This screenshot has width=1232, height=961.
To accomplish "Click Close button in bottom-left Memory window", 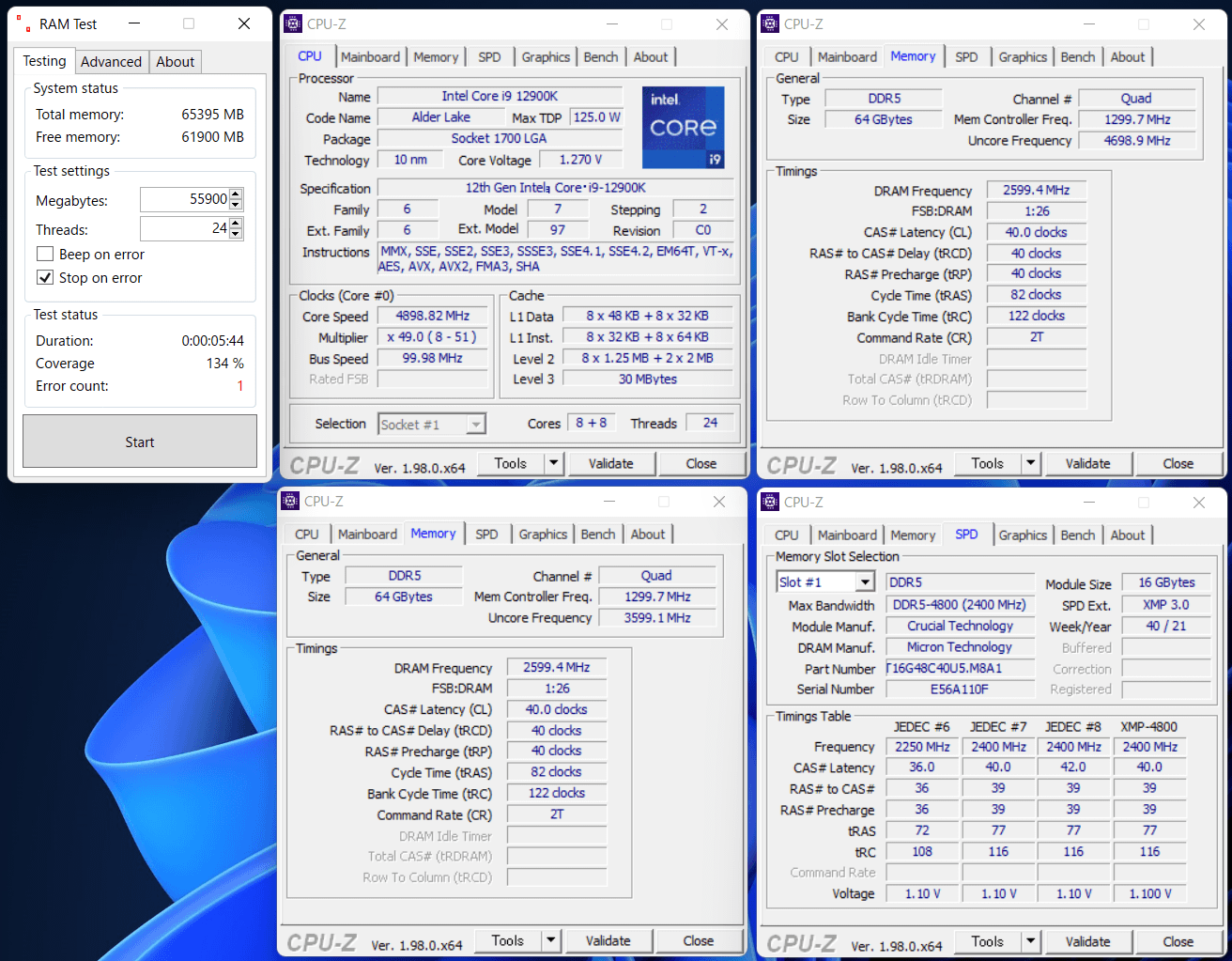I will click(699, 940).
